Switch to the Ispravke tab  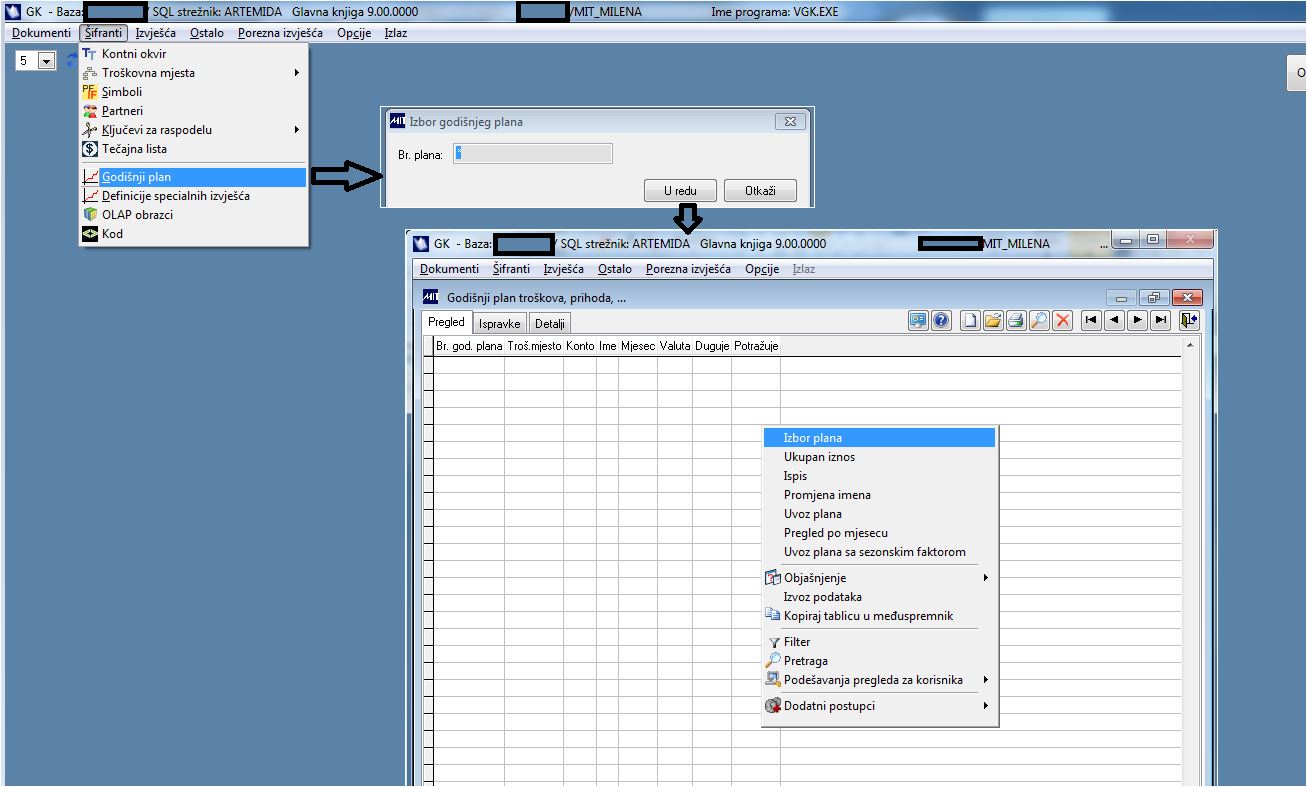(499, 324)
